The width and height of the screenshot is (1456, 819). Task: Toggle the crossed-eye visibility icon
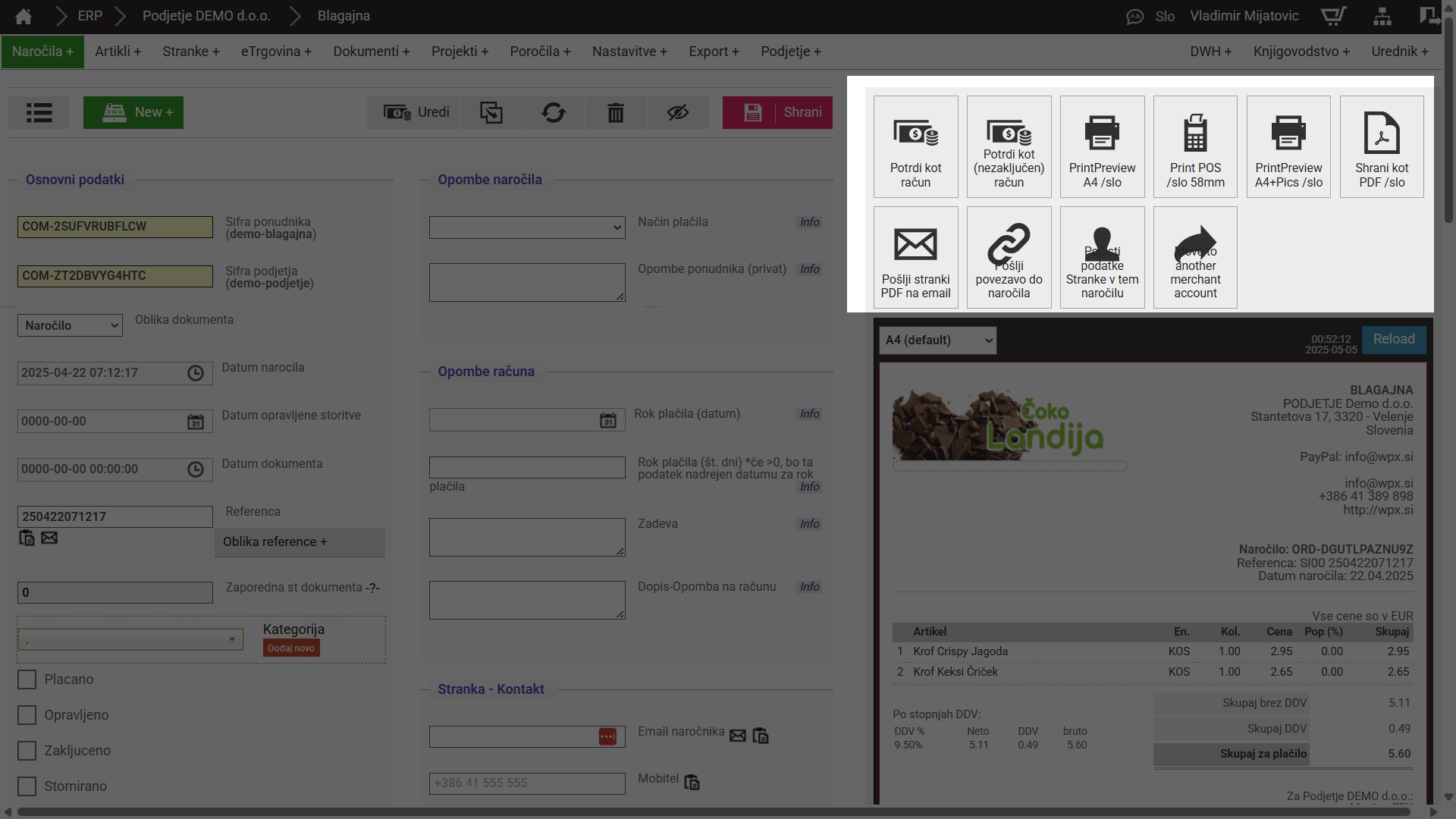coord(677,113)
